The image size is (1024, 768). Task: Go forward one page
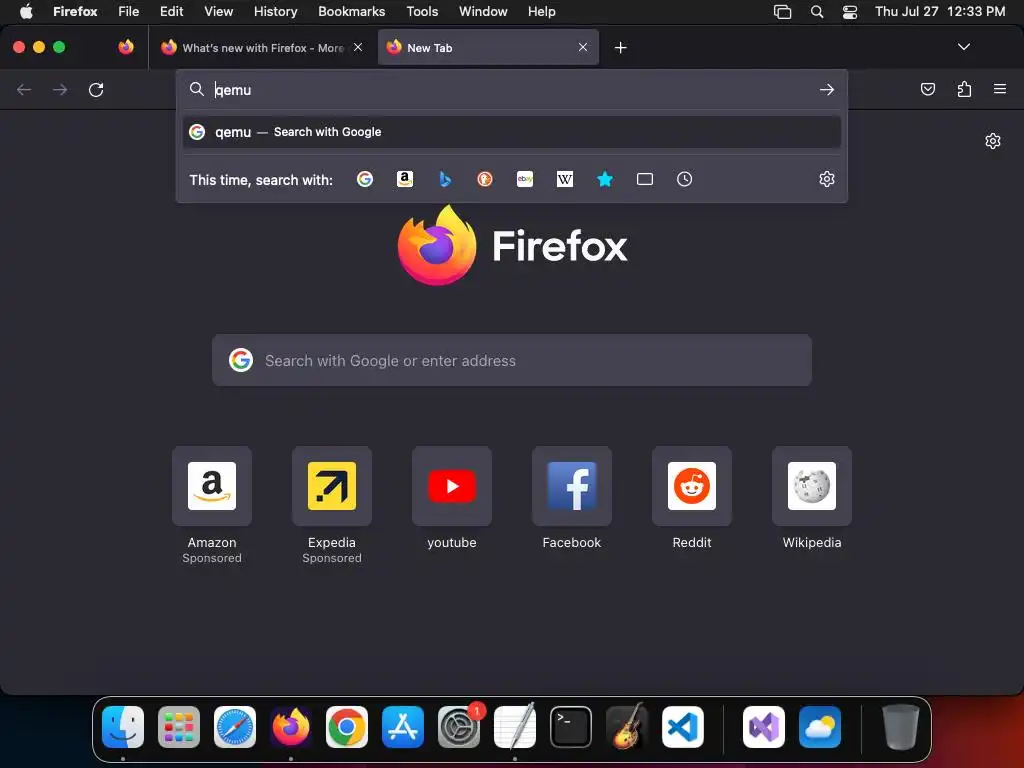coord(60,89)
